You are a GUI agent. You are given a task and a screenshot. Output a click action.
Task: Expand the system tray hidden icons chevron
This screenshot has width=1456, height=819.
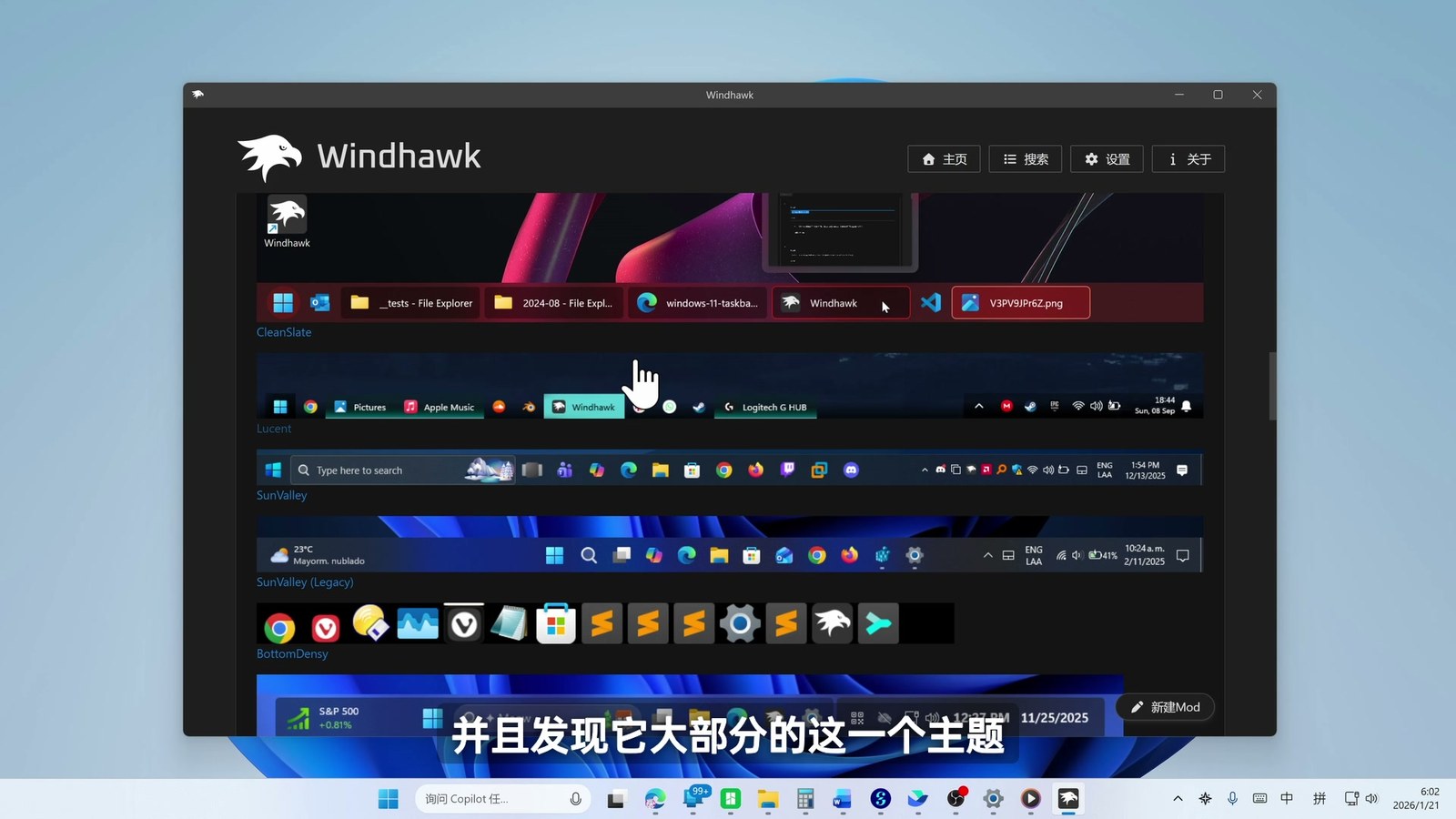1178,799
